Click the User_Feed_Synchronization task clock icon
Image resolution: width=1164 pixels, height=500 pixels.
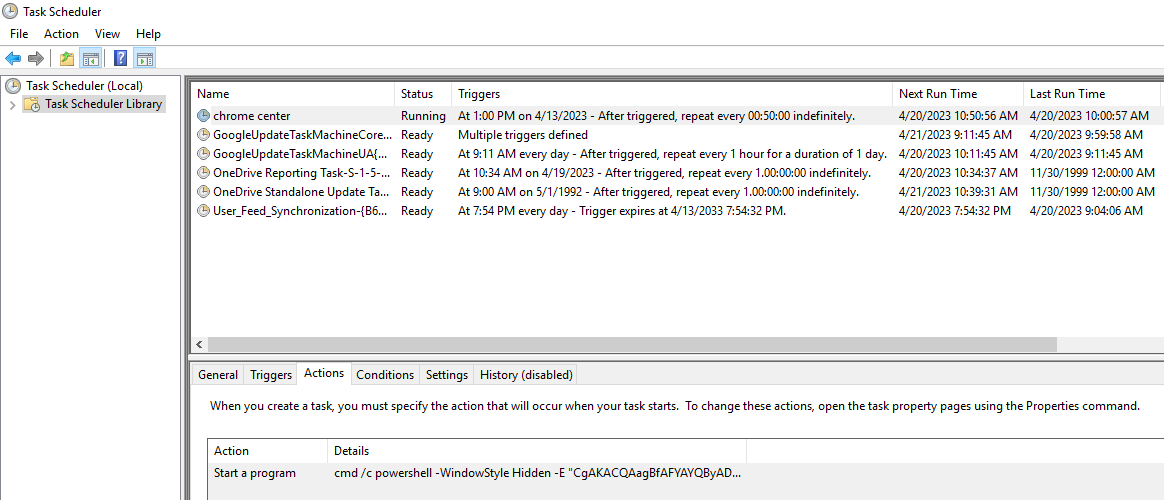pyautogui.click(x=203, y=211)
